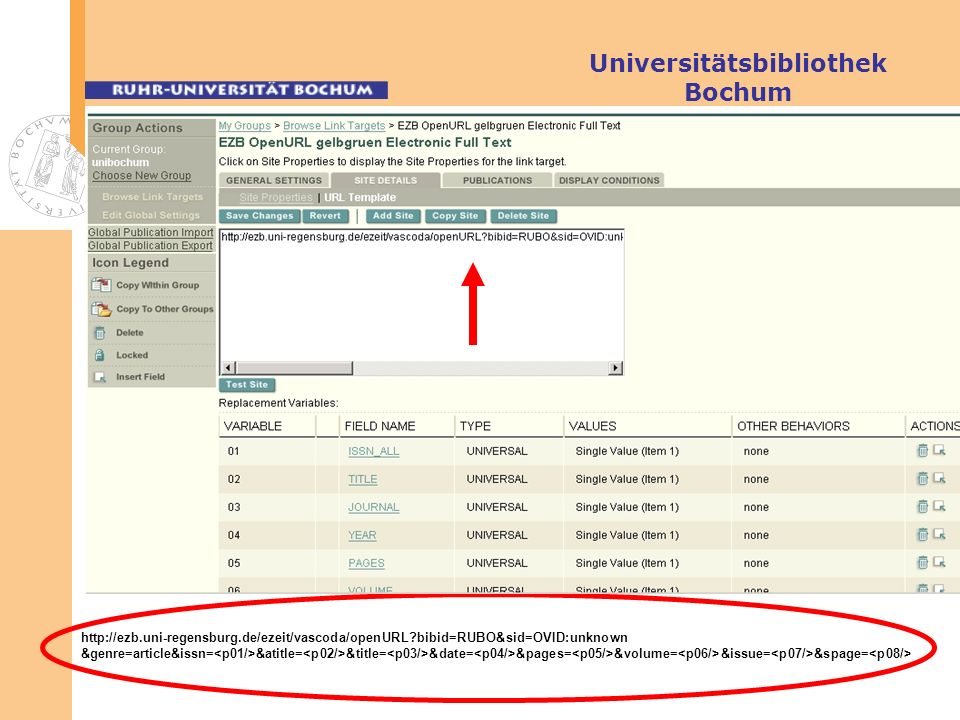Click the Locked legend padlock icon

pos(99,355)
